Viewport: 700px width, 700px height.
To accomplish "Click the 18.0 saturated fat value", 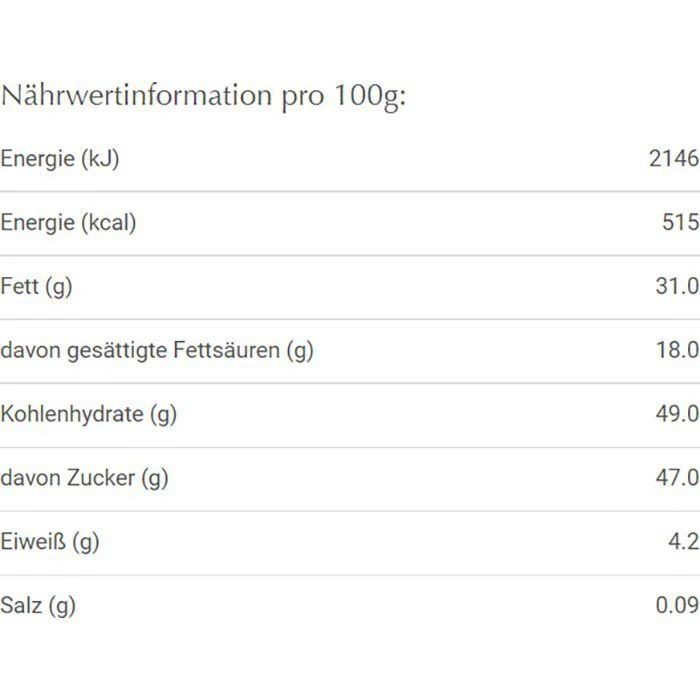I will tap(677, 350).
